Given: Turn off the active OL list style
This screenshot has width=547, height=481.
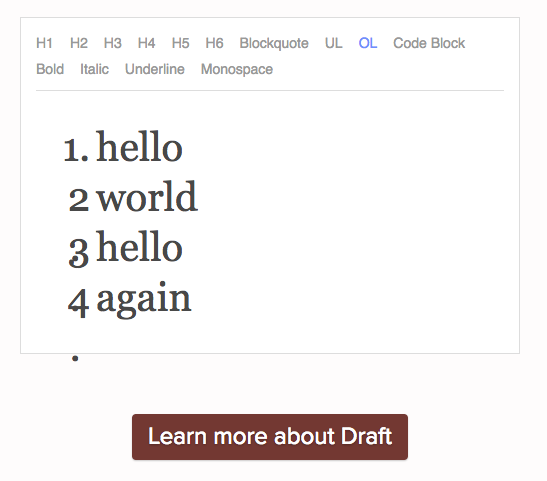Looking at the screenshot, I should coord(368,43).
